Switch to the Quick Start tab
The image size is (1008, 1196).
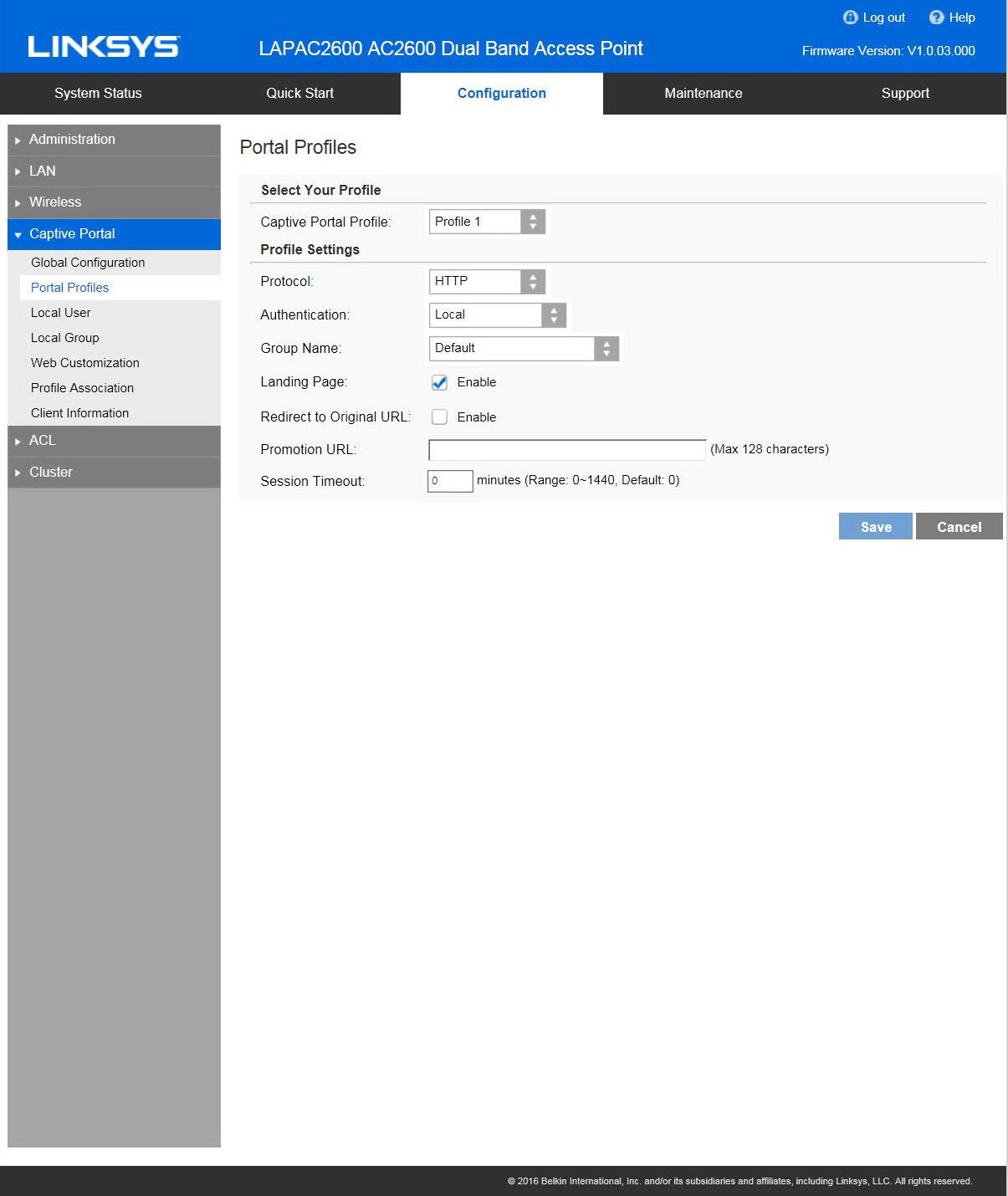(x=299, y=94)
